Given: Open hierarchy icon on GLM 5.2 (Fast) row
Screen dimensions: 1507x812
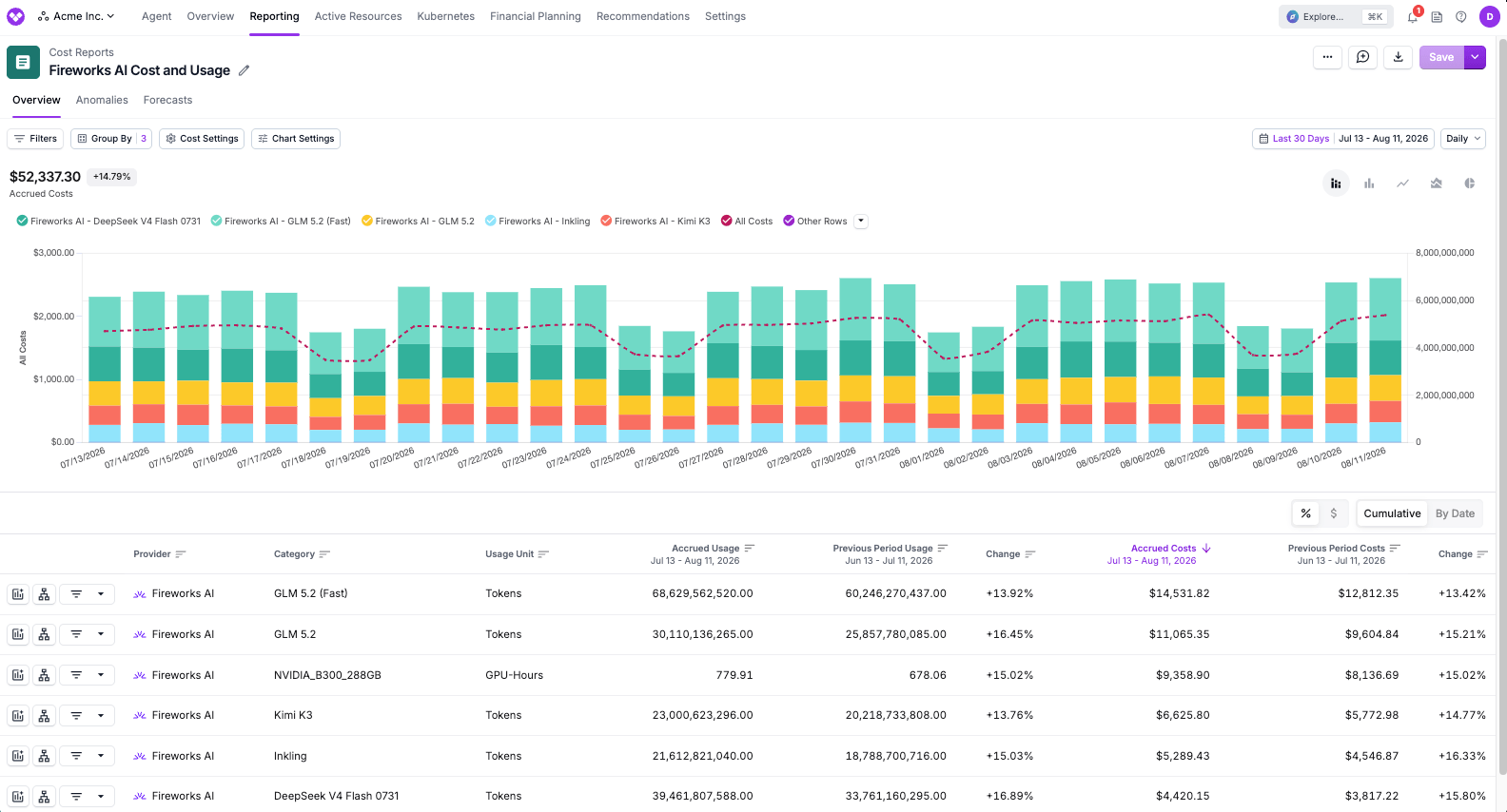Looking at the screenshot, I should point(44,594).
